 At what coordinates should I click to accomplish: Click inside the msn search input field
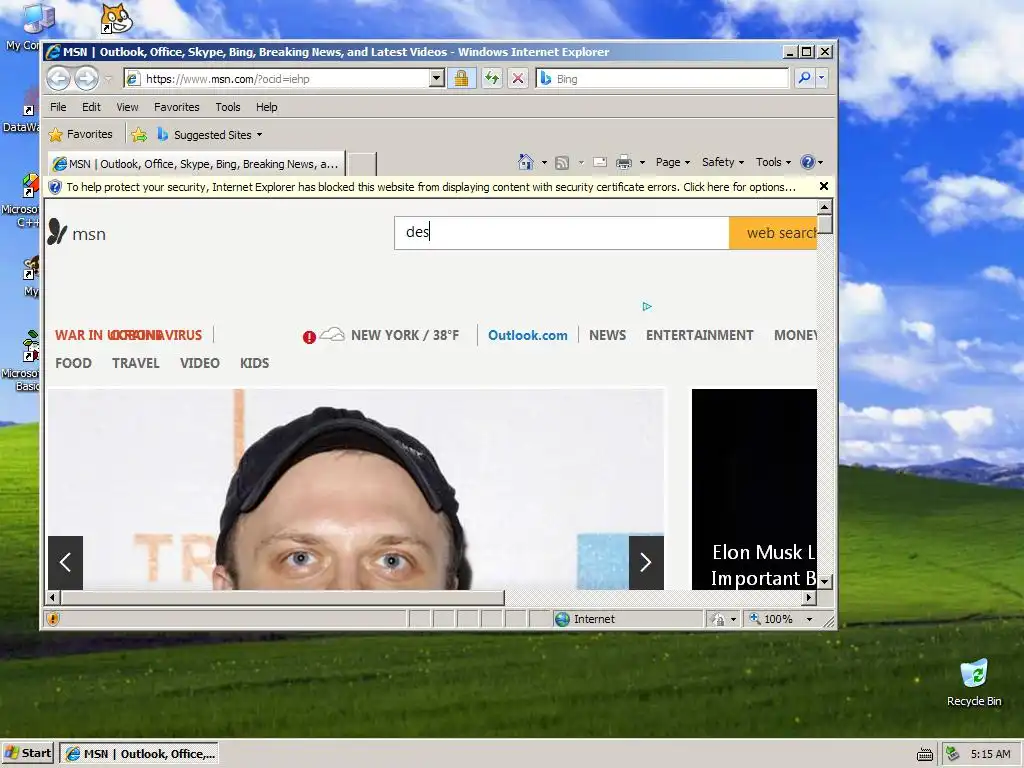pyautogui.click(x=562, y=233)
